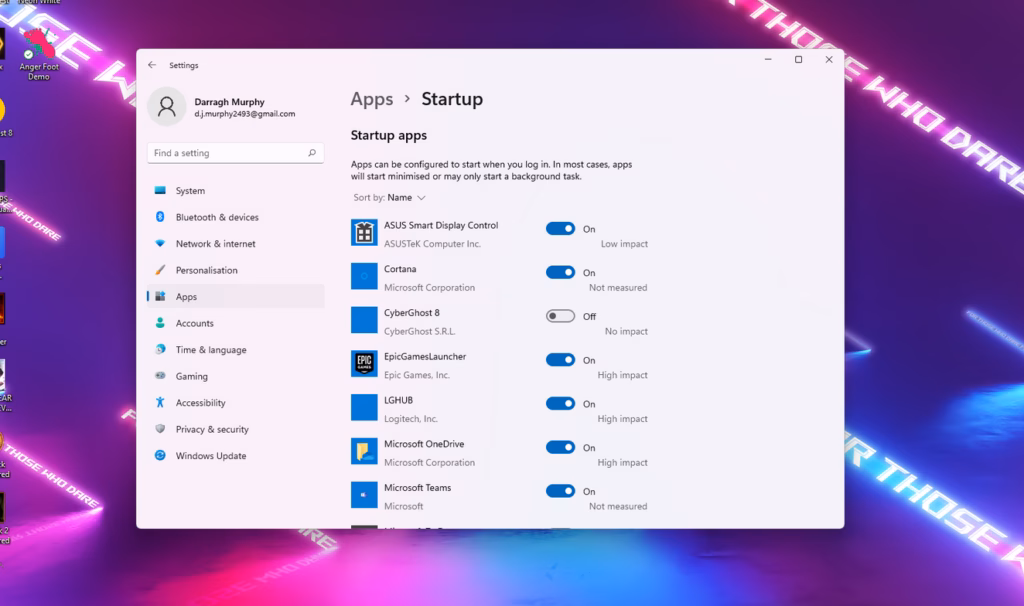
Task: Disable Cortana startup toggle
Action: tap(560, 272)
